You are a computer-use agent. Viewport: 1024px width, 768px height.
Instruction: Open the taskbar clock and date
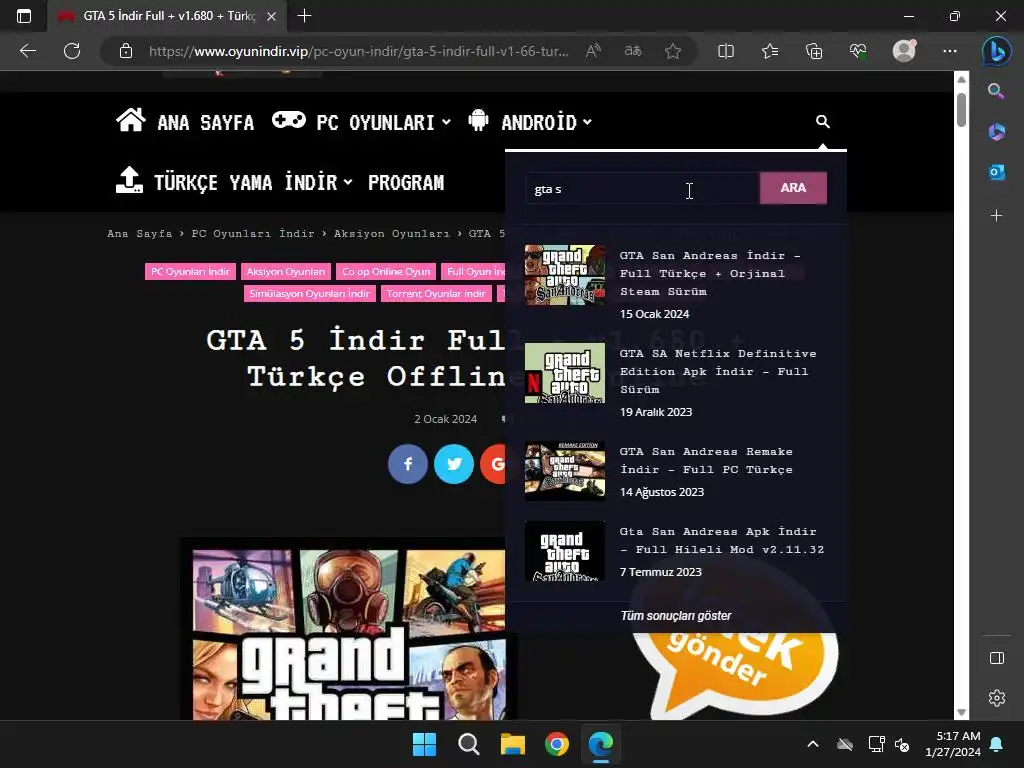953,744
